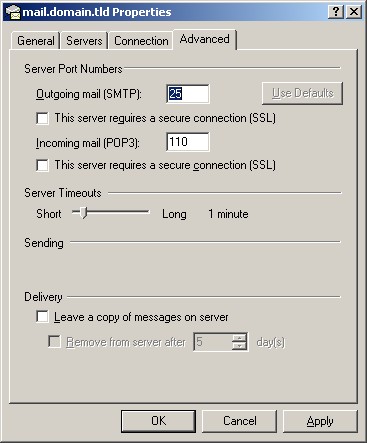
Task: Toggle Remove from server after checkbox
Action: tap(54, 342)
